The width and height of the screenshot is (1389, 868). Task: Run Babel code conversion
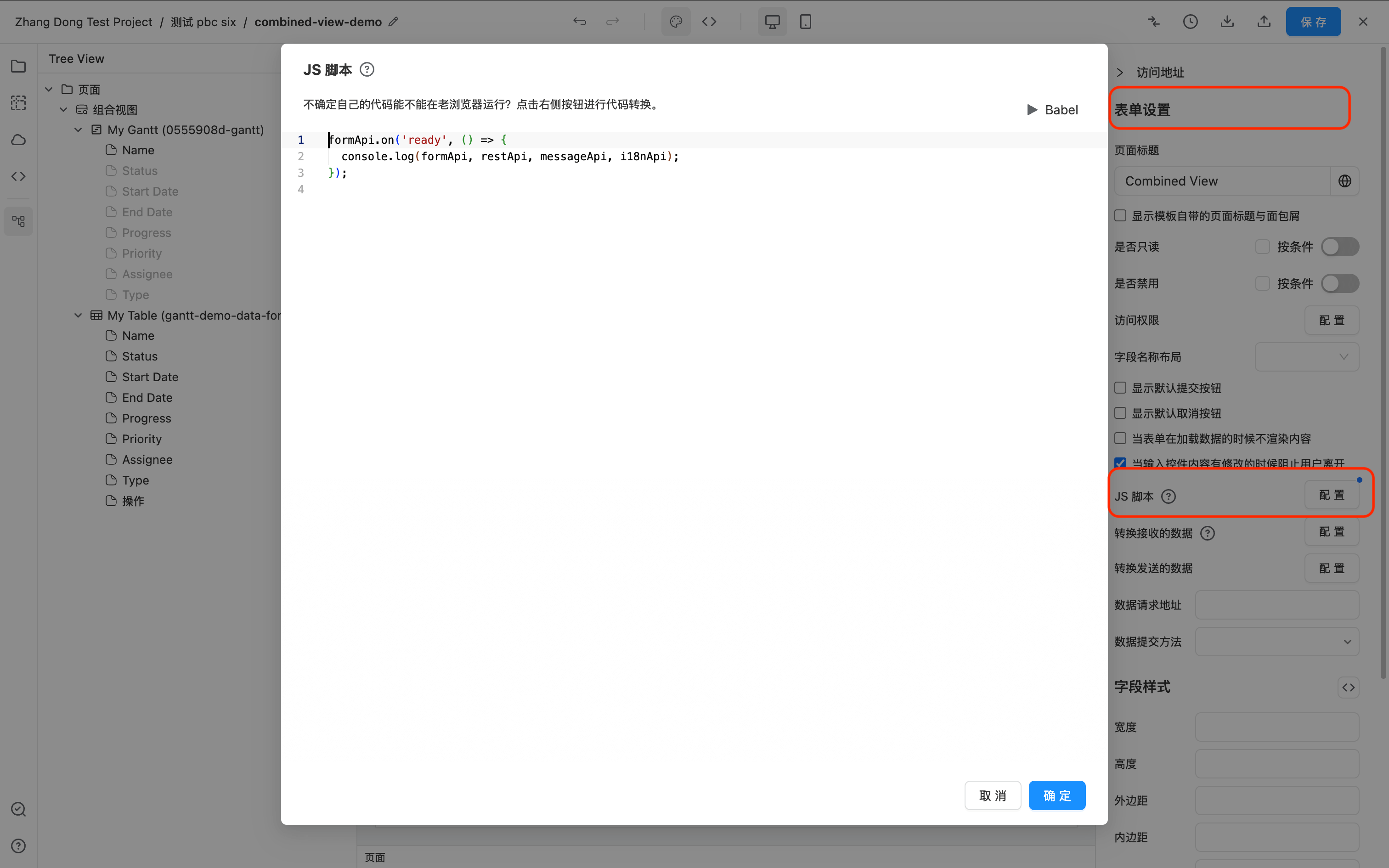(1053, 110)
